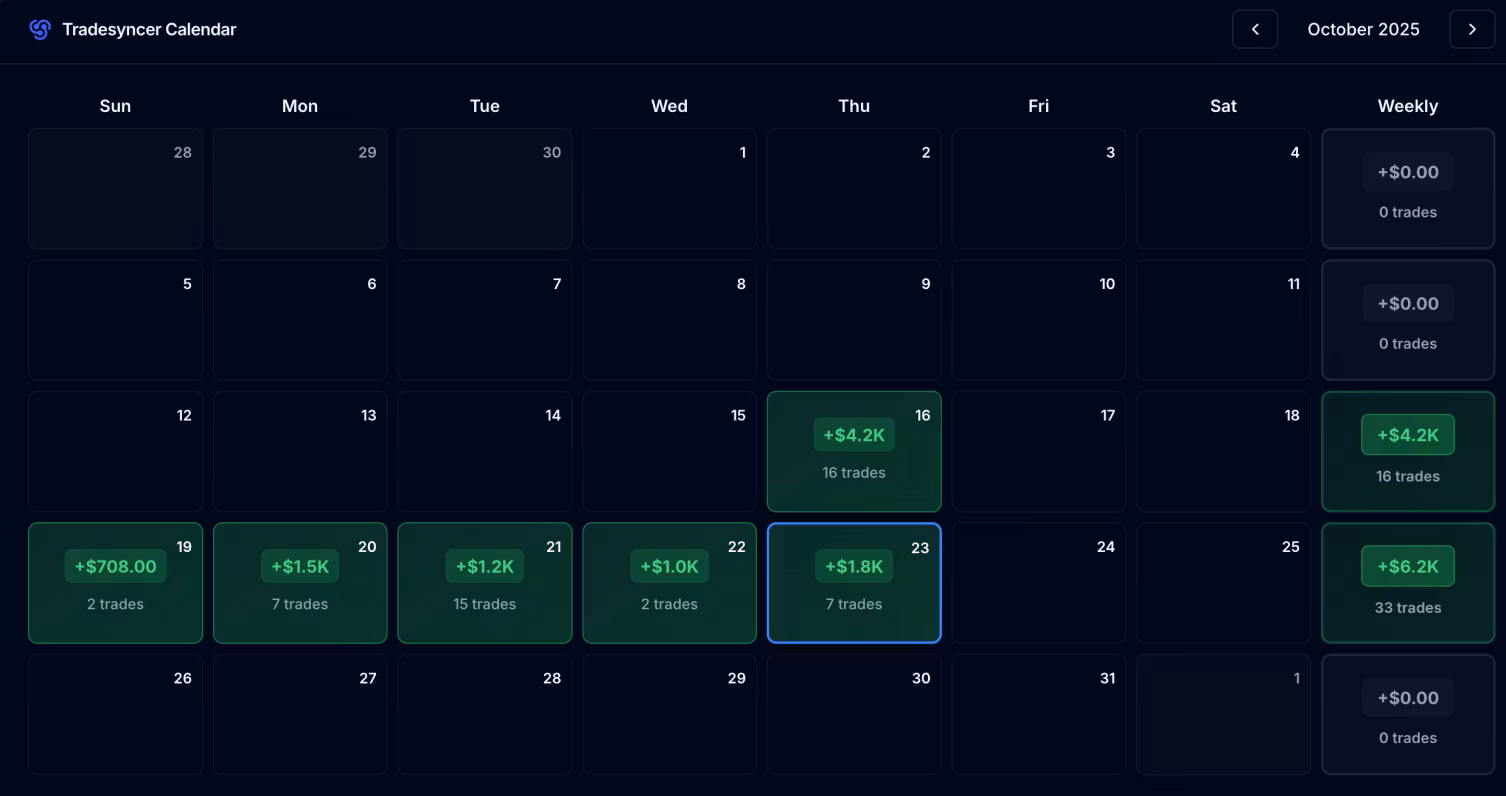Click the October 1 day cell

669,189
